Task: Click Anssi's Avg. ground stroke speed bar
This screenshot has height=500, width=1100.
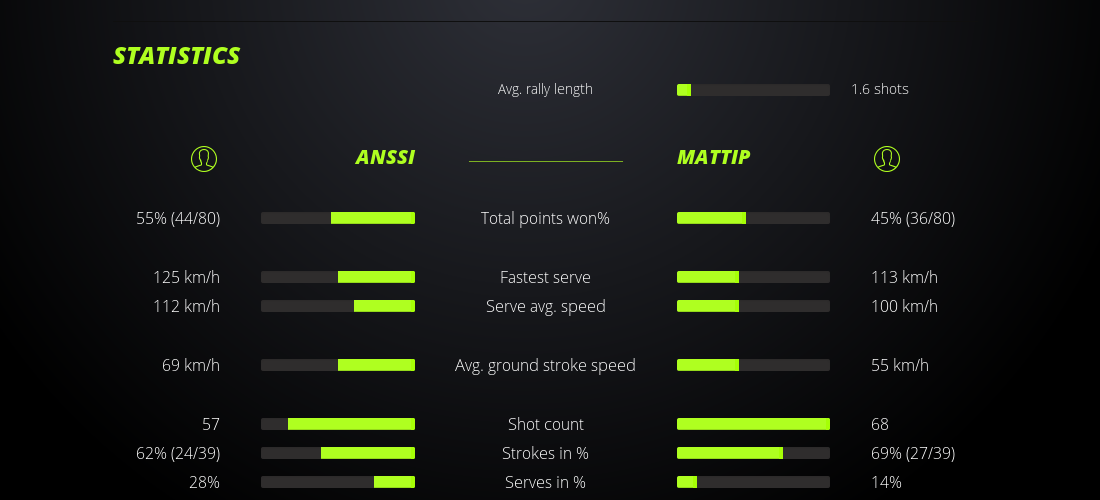Action: [338, 365]
